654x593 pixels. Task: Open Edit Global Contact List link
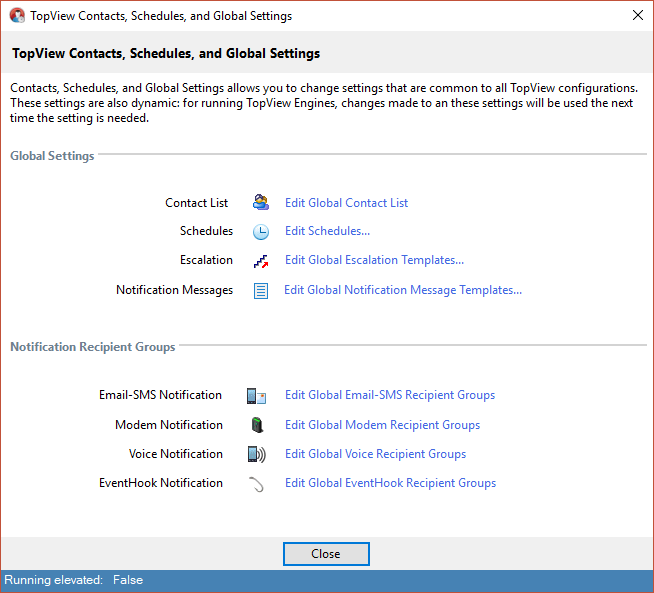pos(346,203)
